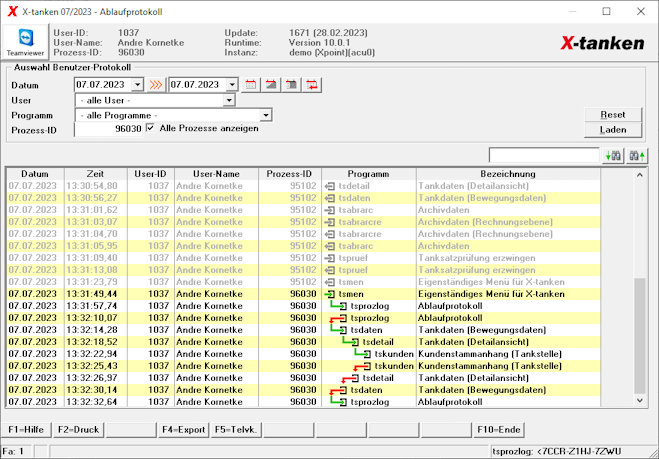This screenshot has width=659, height=459.
Task: Open help with the F1=Hilfe button
Action: pos(26,430)
